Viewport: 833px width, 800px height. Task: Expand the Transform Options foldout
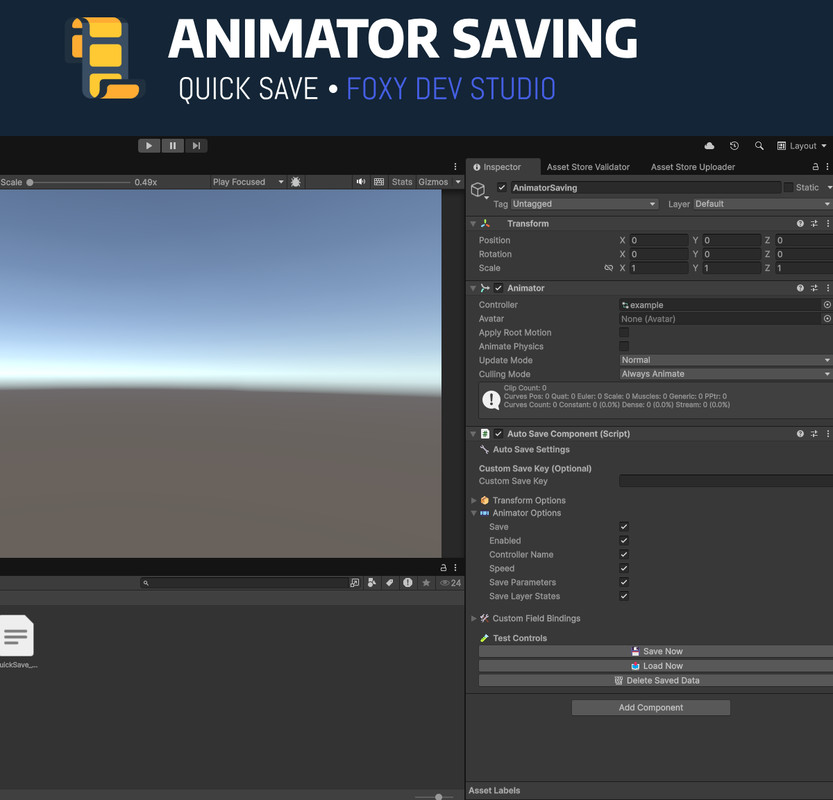pos(474,500)
